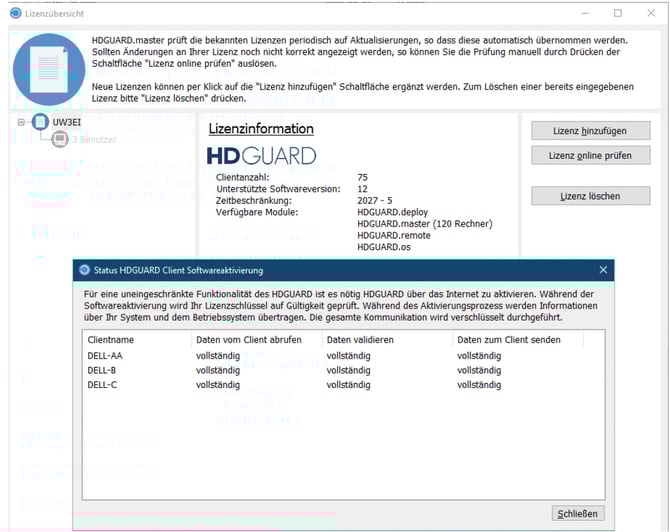
Task: Click the Status HDGUARD dialog title icon
Action: tap(85, 270)
